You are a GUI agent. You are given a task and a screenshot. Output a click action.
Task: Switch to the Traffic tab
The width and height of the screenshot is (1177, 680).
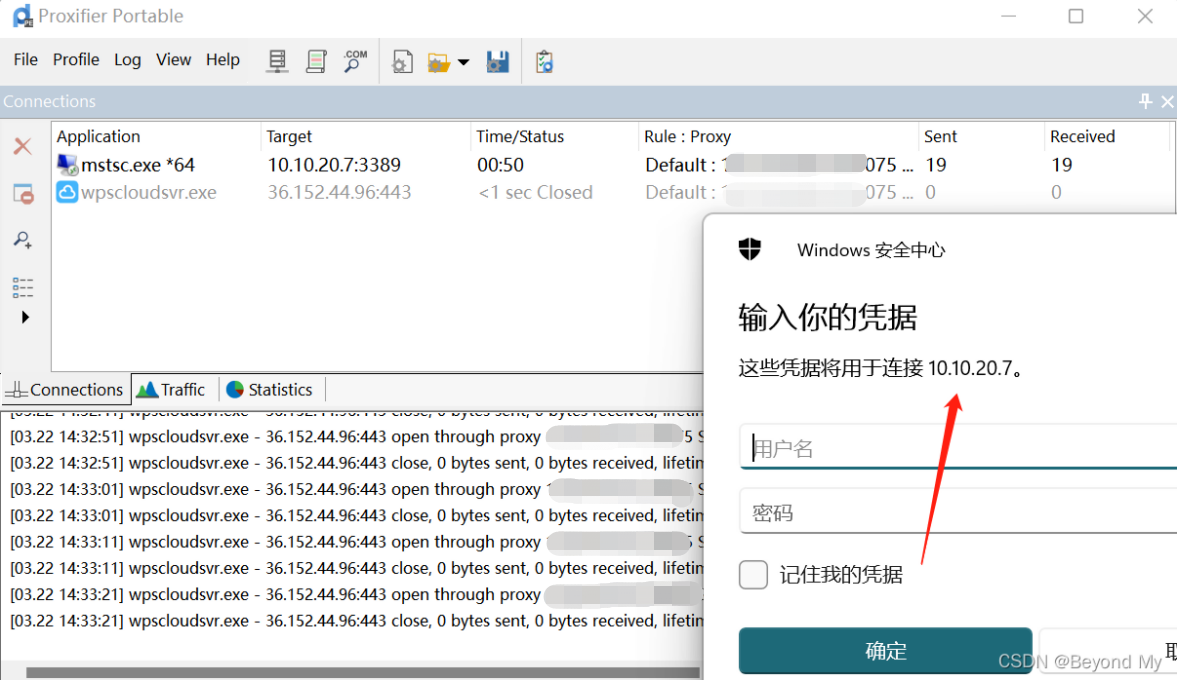click(x=172, y=390)
